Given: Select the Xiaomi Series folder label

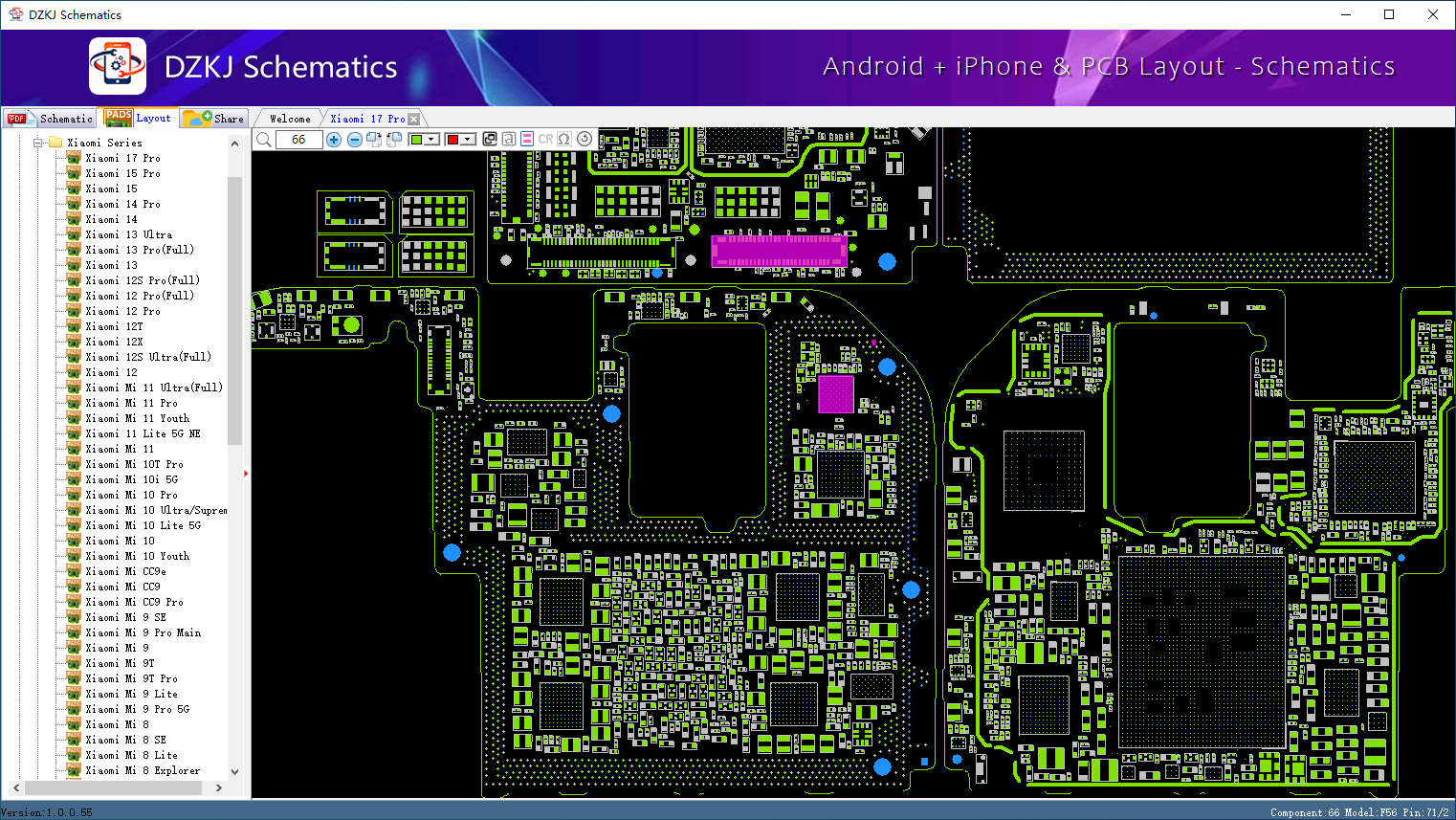Looking at the screenshot, I should pos(104,143).
